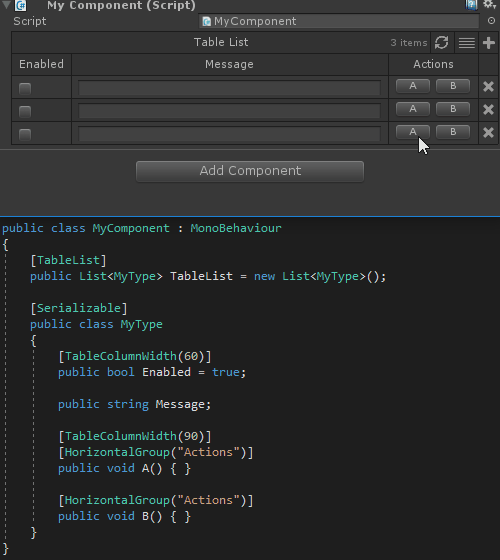Collapse the My Component foldout triangle
The image size is (500, 560).
click(x=6, y=5)
